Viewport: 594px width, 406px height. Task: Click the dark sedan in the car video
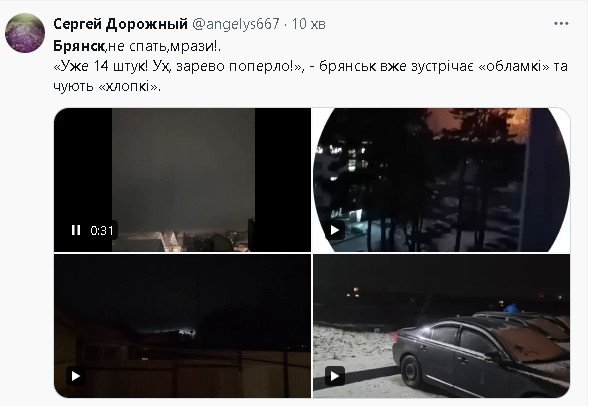point(481,354)
